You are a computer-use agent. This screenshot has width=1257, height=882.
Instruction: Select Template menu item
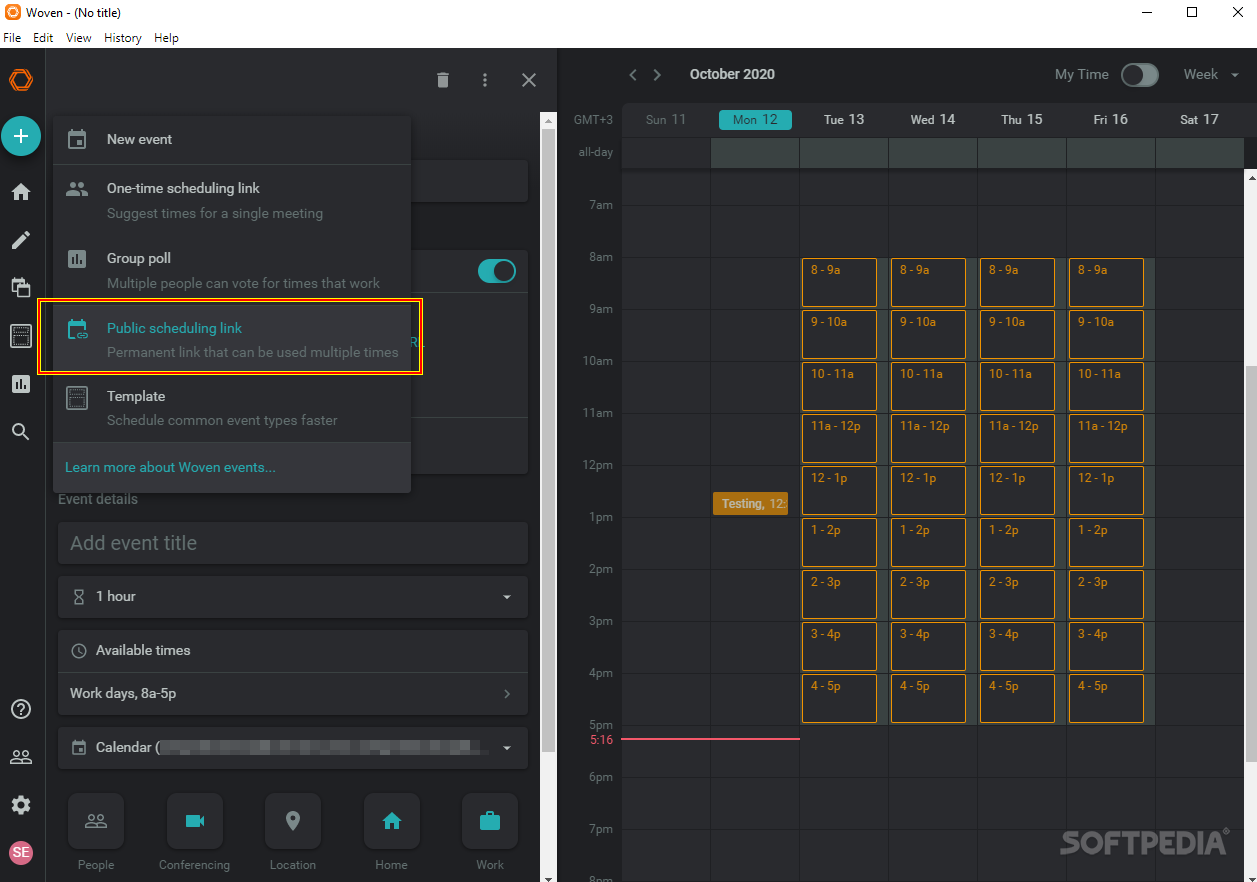[x=232, y=408]
